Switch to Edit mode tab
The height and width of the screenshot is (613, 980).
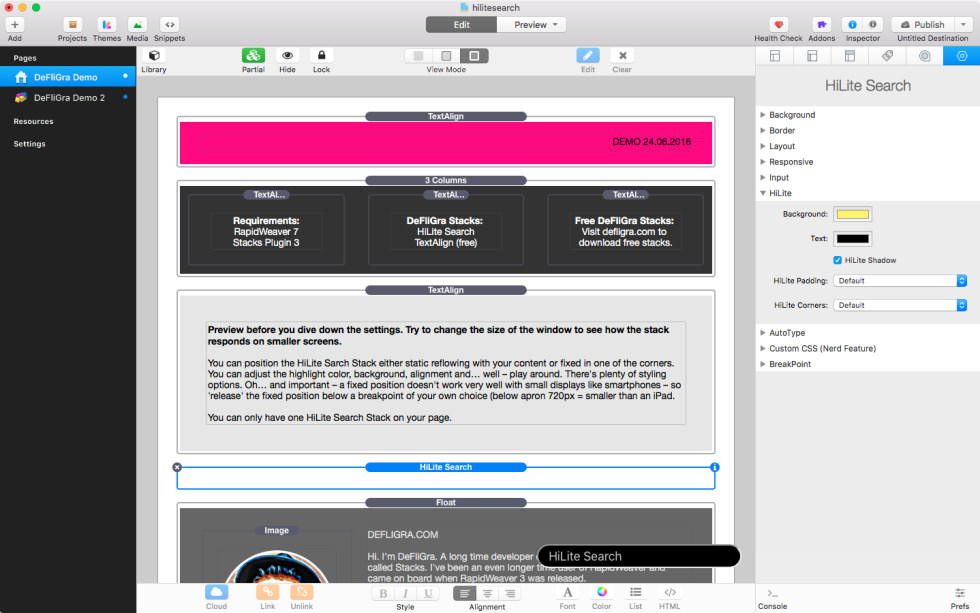[x=461, y=24]
